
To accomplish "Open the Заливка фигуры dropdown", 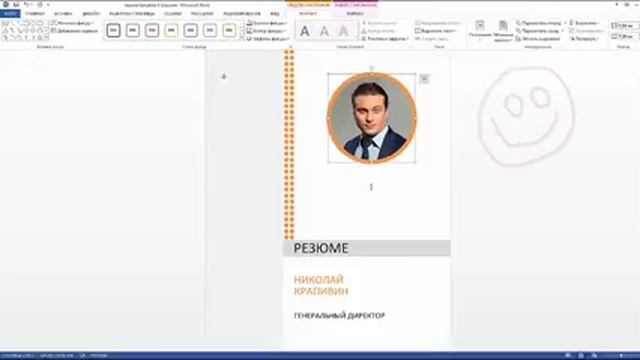I will click(x=267, y=23).
